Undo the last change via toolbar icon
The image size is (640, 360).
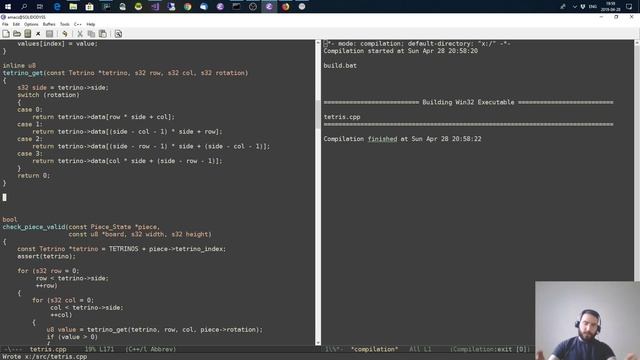click(x=64, y=34)
